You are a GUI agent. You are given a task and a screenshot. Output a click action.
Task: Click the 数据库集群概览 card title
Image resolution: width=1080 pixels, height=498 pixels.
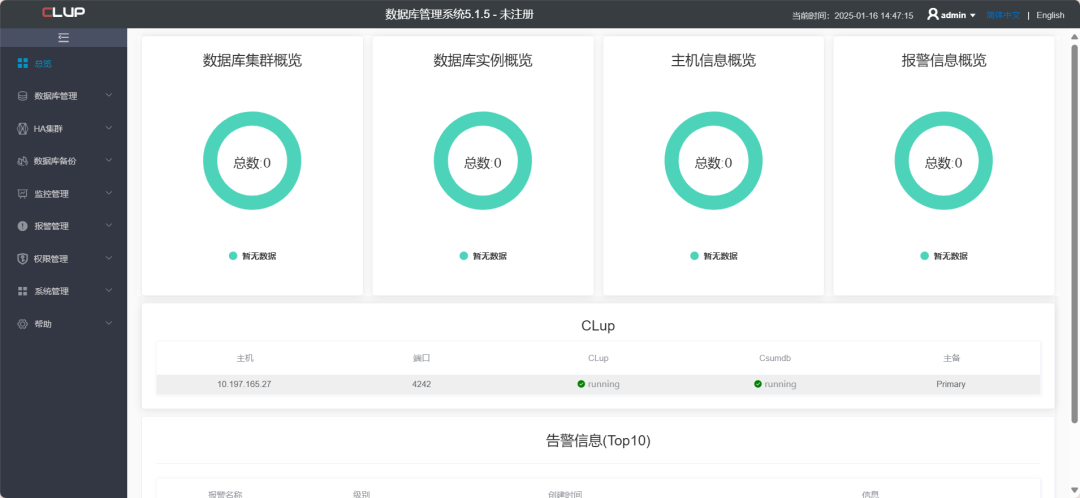coord(252,61)
